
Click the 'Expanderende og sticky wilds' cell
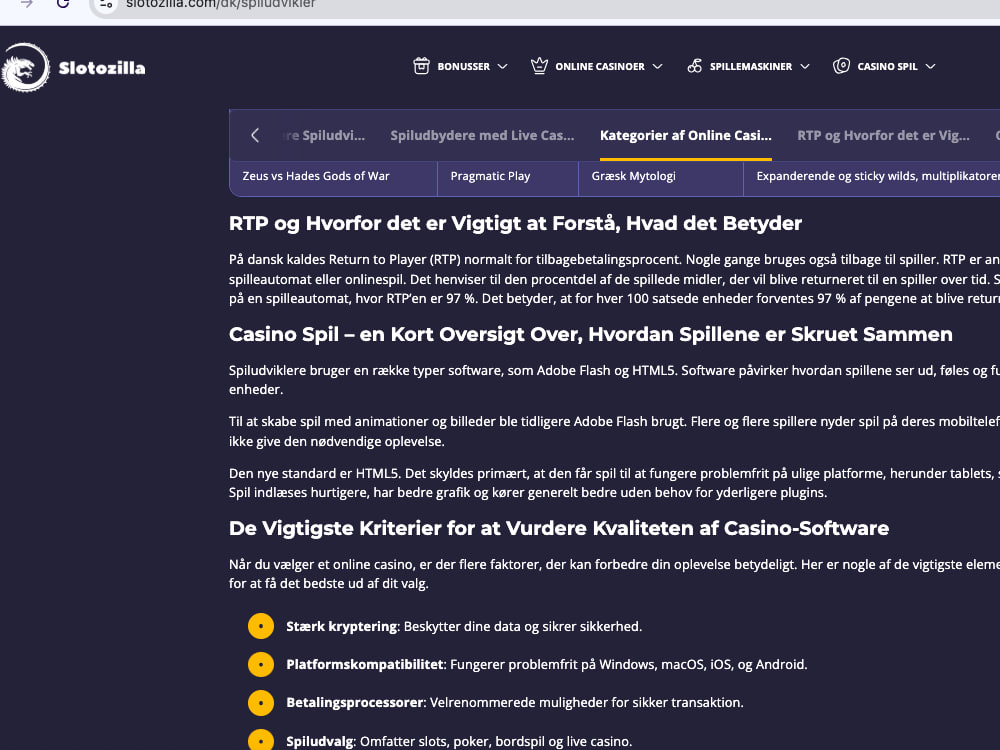pyautogui.click(x=872, y=177)
